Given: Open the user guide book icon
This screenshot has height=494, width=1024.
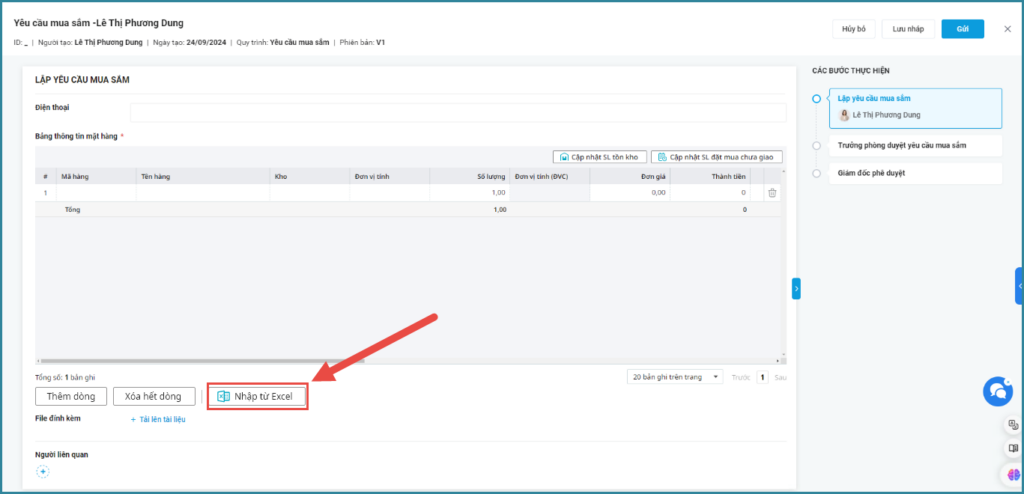Looking at the screenshot, I should pyautogui.click(x=1014, y=449).
